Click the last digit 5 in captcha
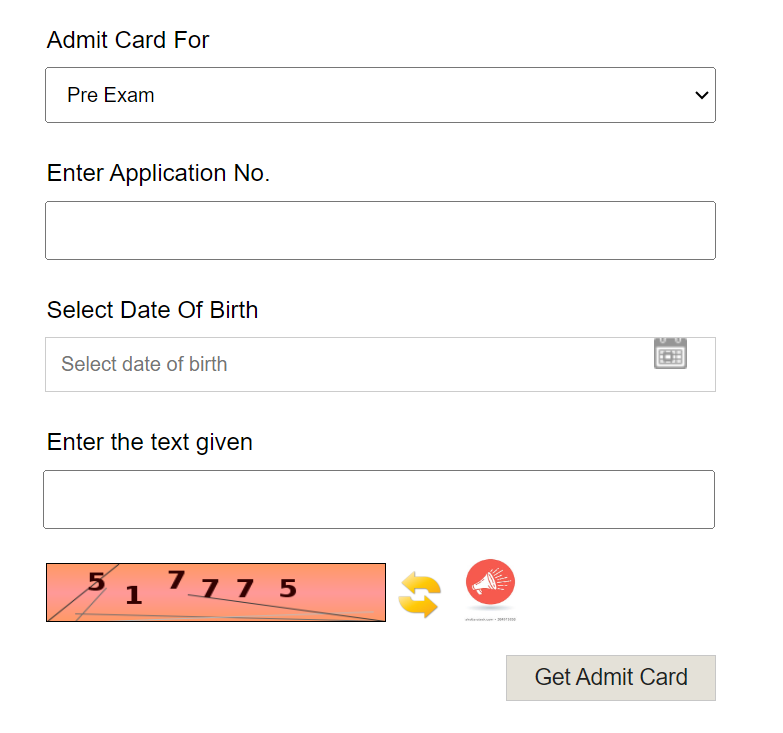This screenshot has width=783, height=733. pyautogui.click(x=288, y=589)
